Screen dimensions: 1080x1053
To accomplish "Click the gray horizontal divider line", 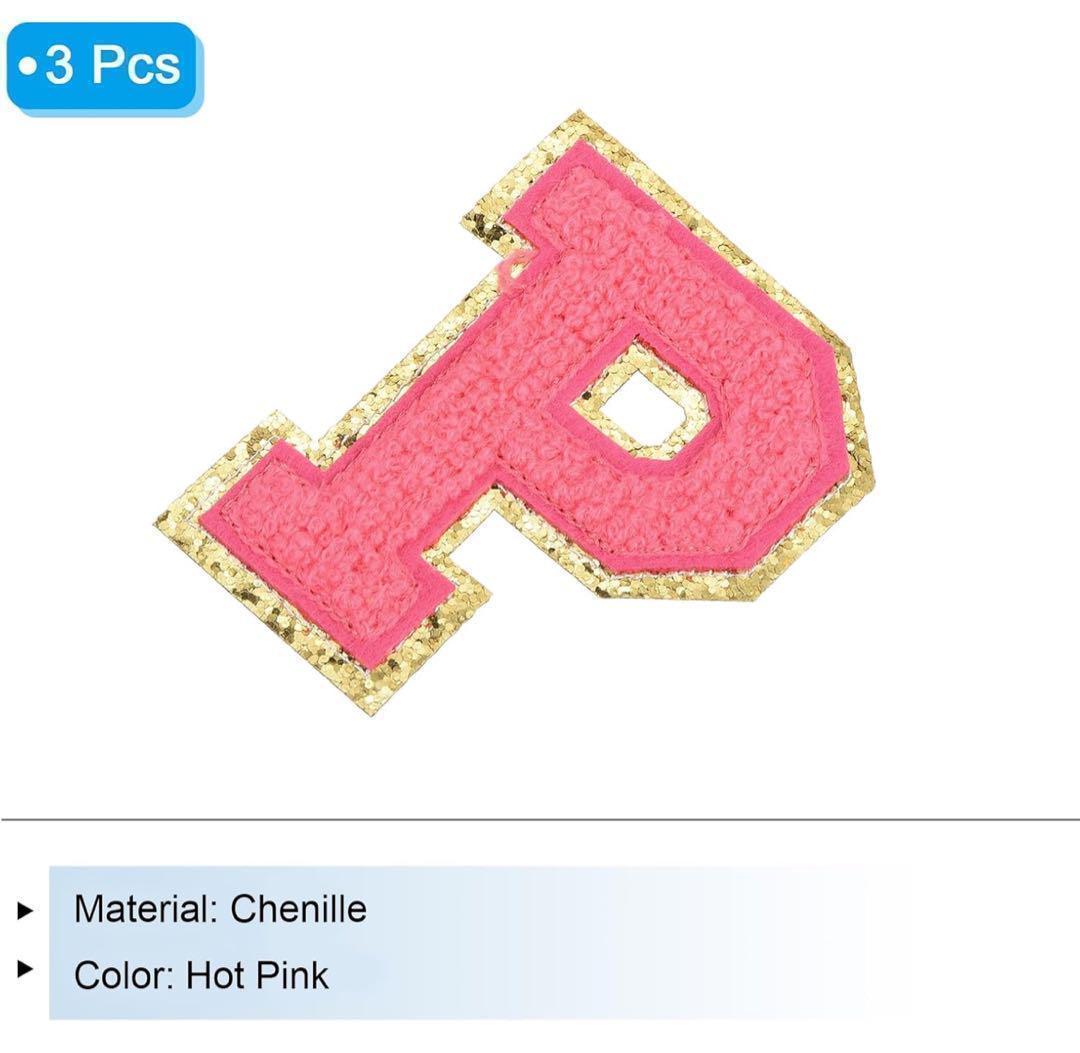I will 540,820.
